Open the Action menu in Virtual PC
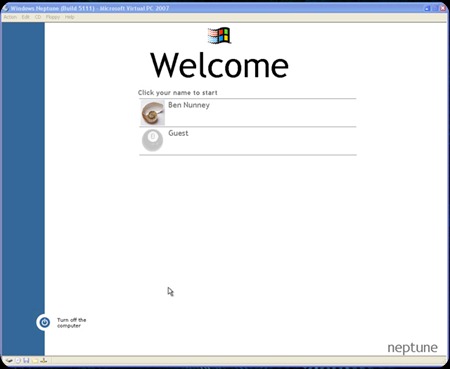Screen dimensions: 450x369 tap(10, 17)
